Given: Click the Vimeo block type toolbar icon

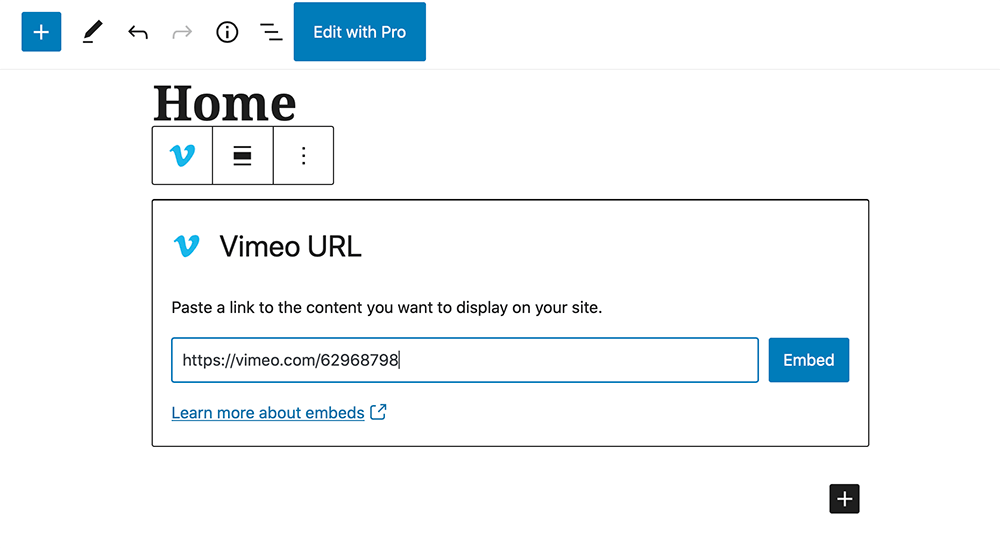Looking at the screenshot, I should 182,156.
